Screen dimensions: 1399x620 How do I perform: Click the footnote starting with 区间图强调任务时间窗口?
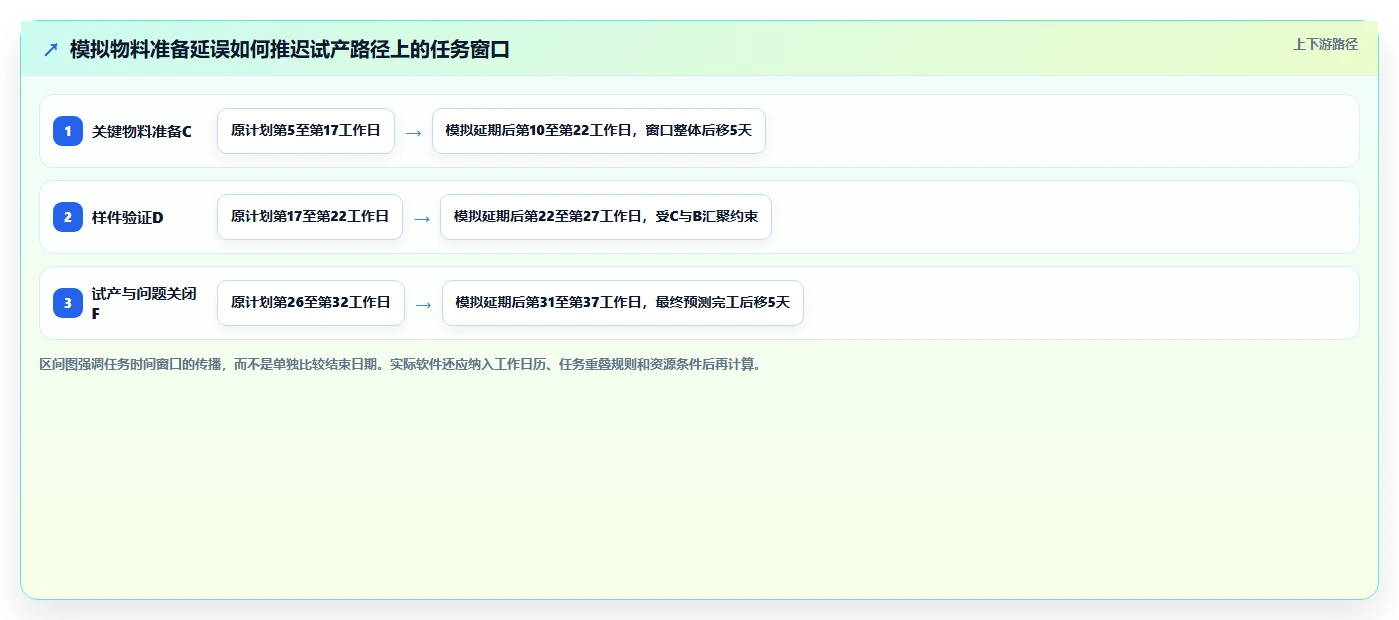pyautogui.click(x=403, y=365)
